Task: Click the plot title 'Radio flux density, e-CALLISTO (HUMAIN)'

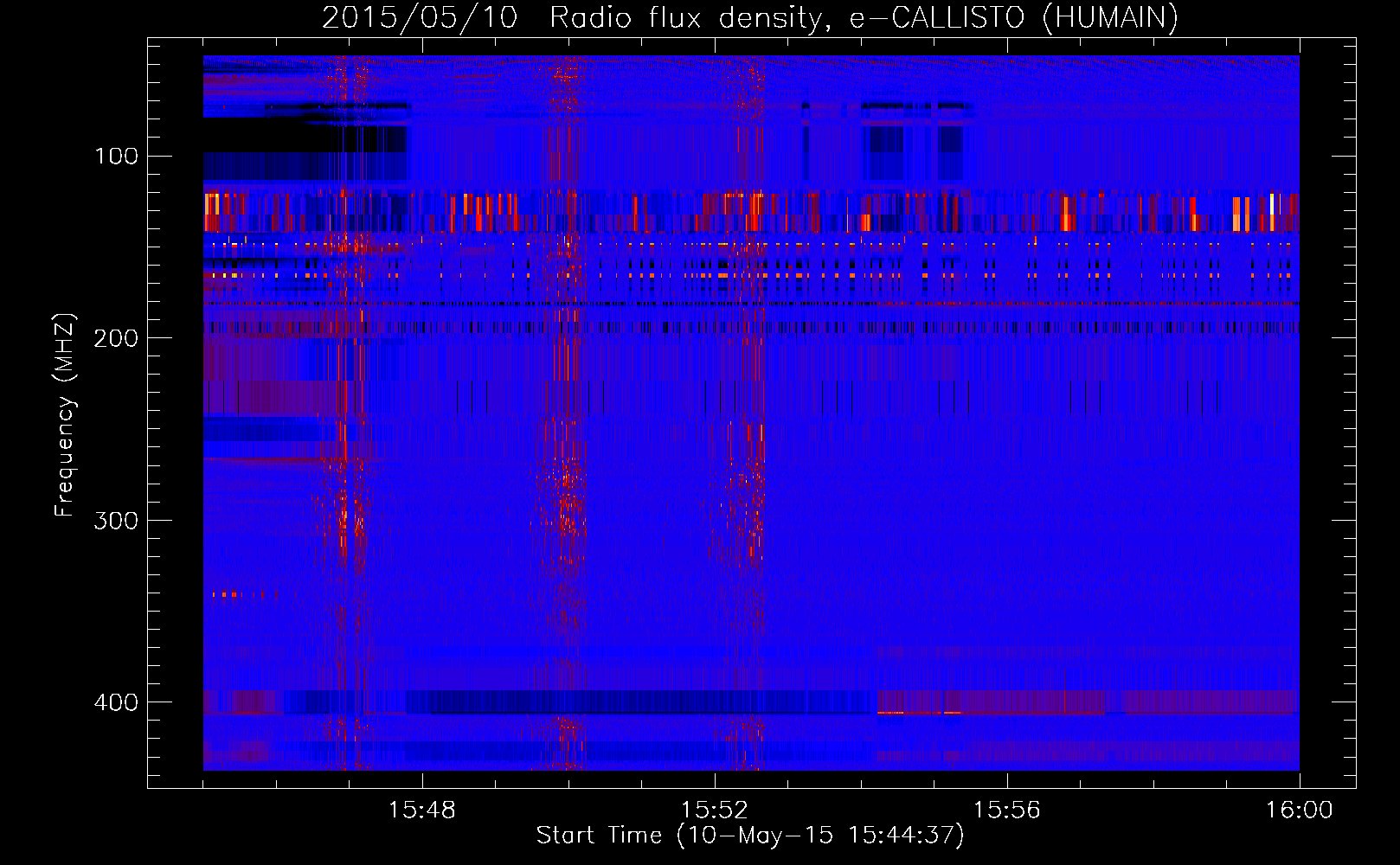Action: [864, 18]
